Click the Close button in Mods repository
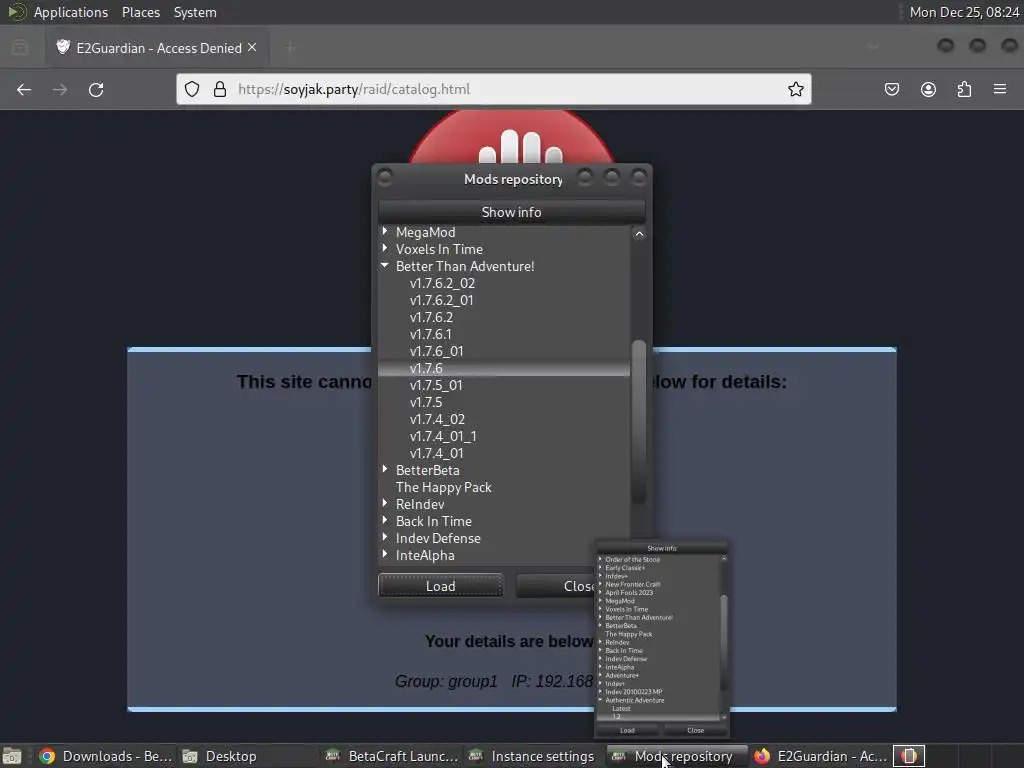Image resolution: width=1024 pixels, height=768 pixels. (556, 586)
